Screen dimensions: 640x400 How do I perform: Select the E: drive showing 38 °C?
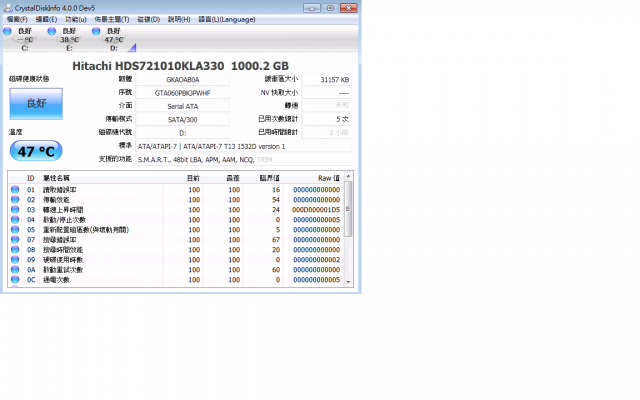[x=64, y=39]
